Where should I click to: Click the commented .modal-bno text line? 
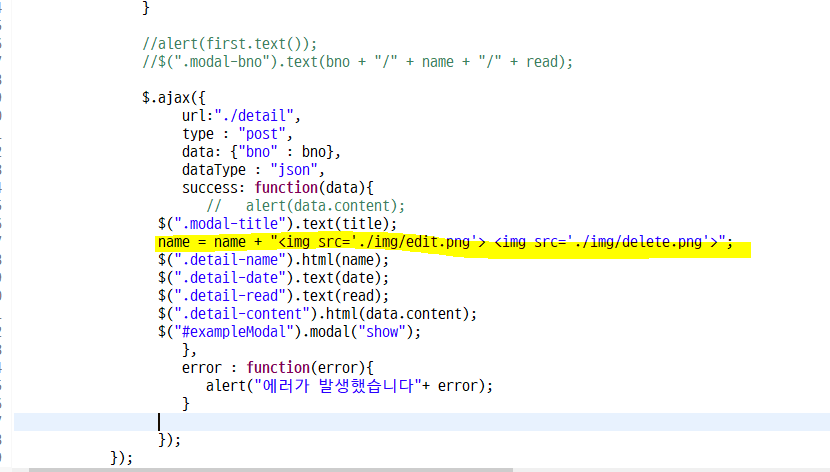[x=357, y=62]
